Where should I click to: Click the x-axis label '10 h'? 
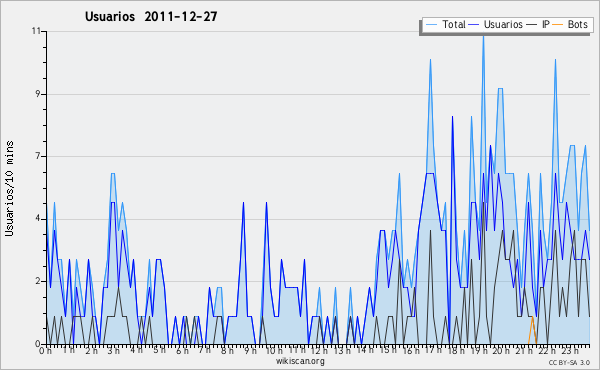(x=274, y=350)
